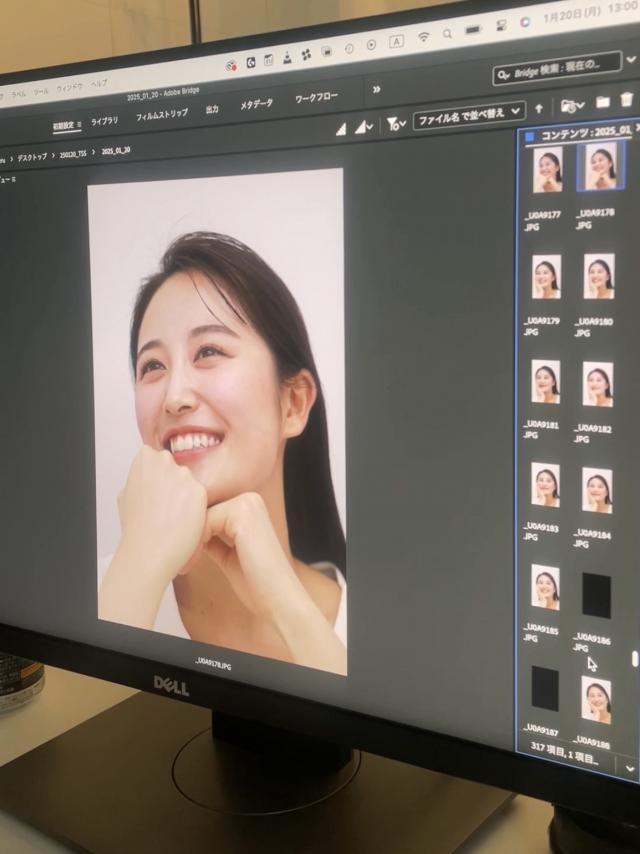Click the 250120_TSS breadcrumb folder
Screen dimensions: 640x854
(x=73, y=154)
